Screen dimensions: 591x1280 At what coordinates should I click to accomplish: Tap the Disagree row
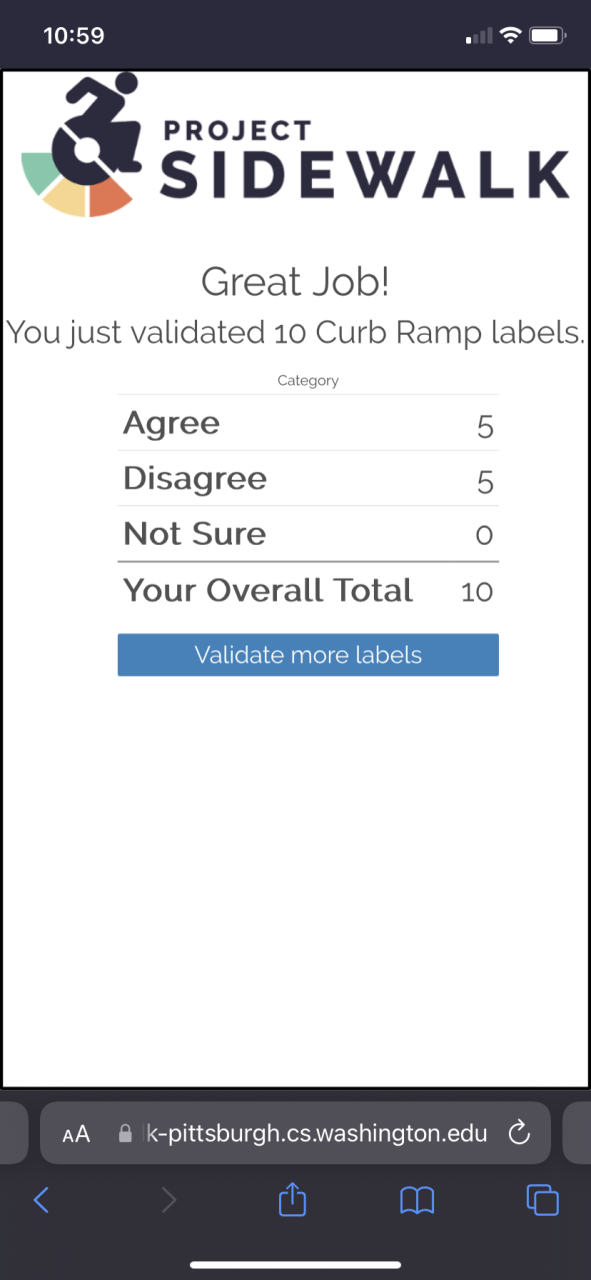tap(308, 479)
